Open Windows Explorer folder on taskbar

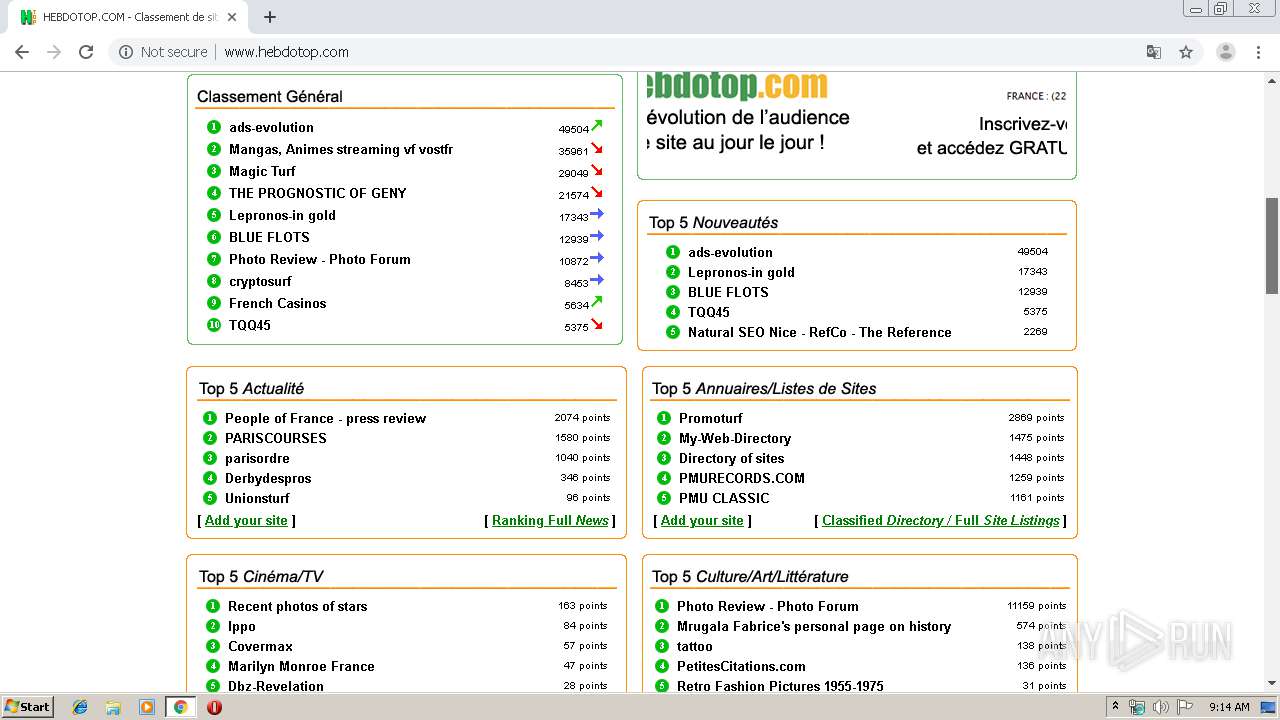click(x=113, y=707)
